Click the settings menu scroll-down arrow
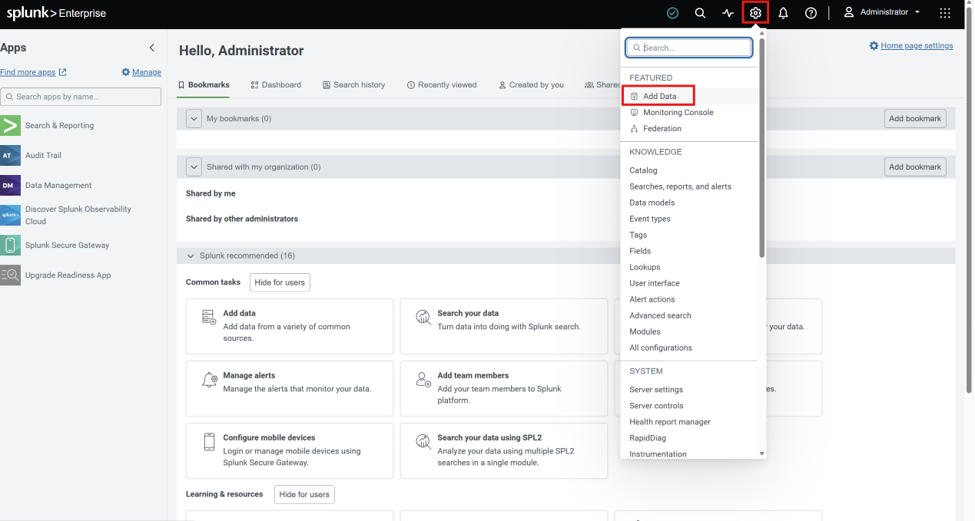 click(762, 454)
